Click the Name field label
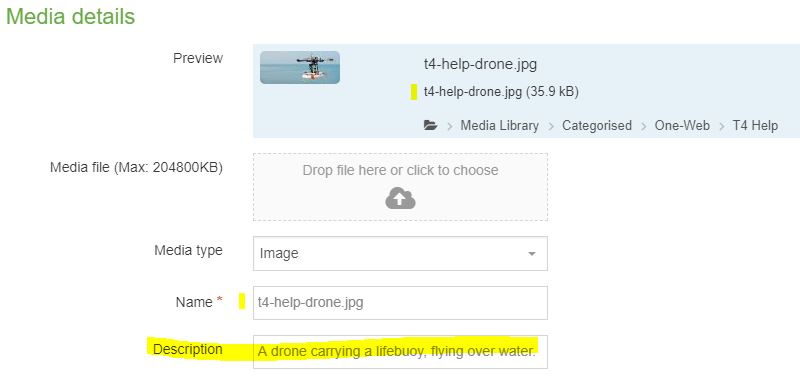The height and width of the screenshot is (381, 800). click(x=194, y=302)
